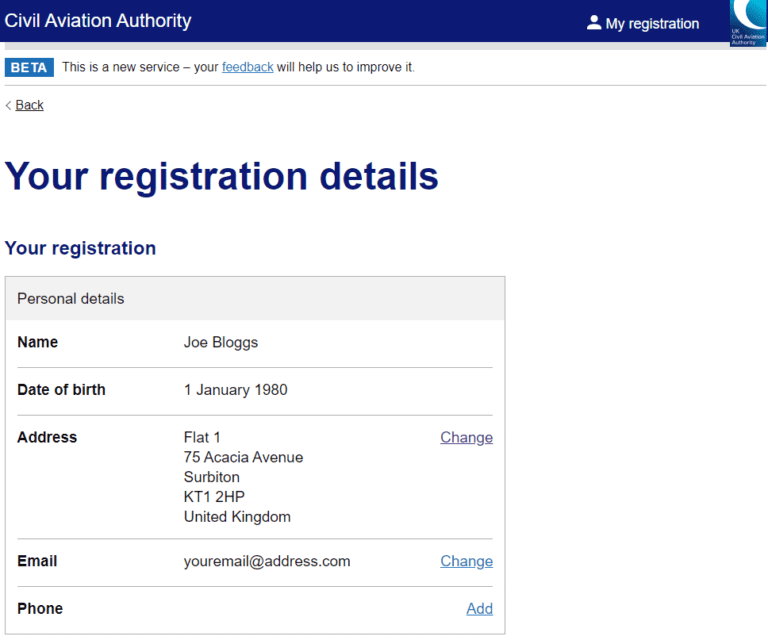The width and height of the screenshot is (768, 640).
Task: Click the postcode KT1 2HP
Action: [x=214, y=497]
